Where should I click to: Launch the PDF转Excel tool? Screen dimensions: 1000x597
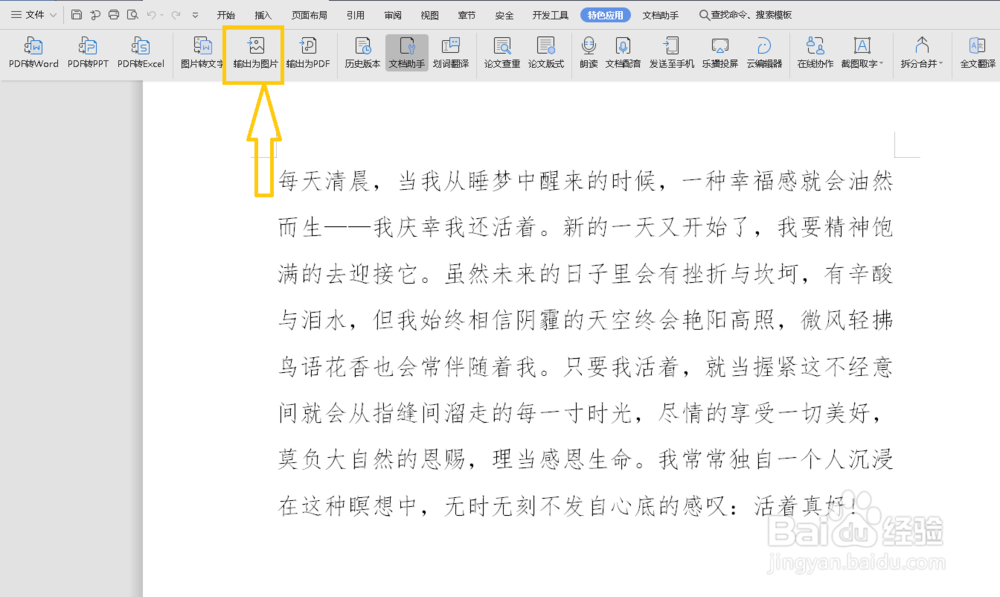click(140, 55)
